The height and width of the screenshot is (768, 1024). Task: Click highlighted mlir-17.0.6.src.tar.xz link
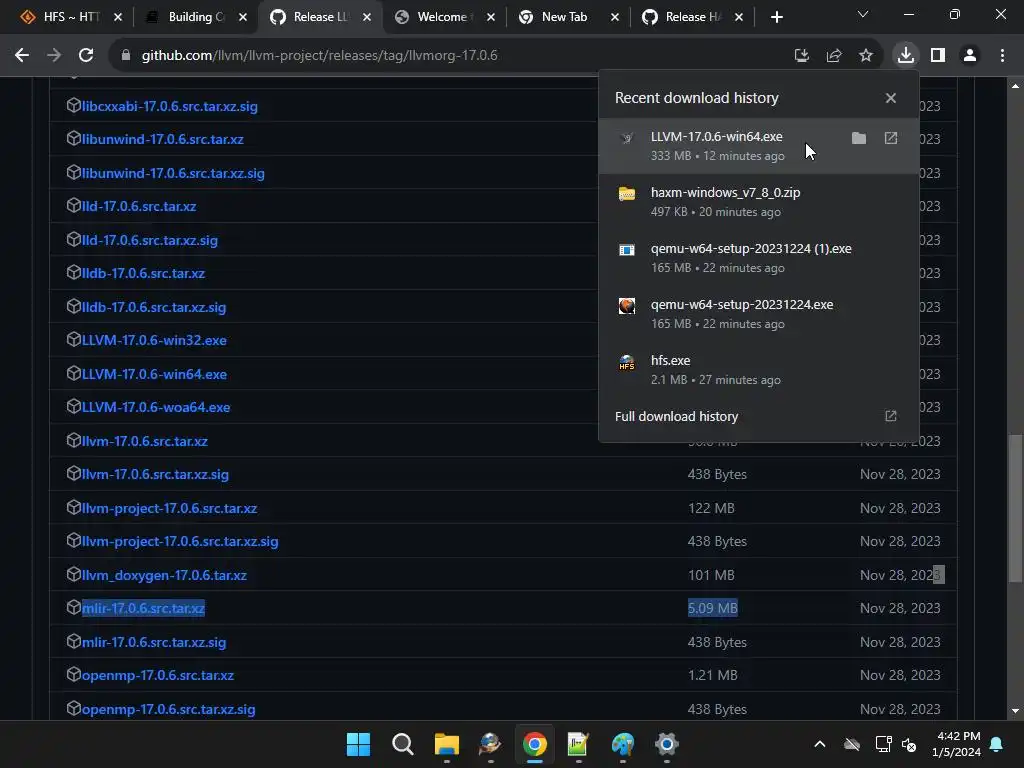pos(143,609)
